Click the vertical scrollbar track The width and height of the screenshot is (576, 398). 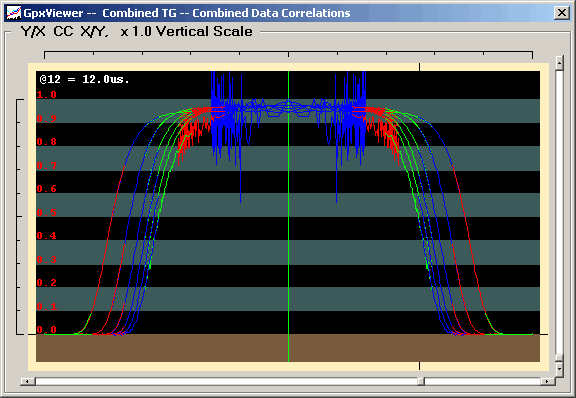tap(559, 211)
